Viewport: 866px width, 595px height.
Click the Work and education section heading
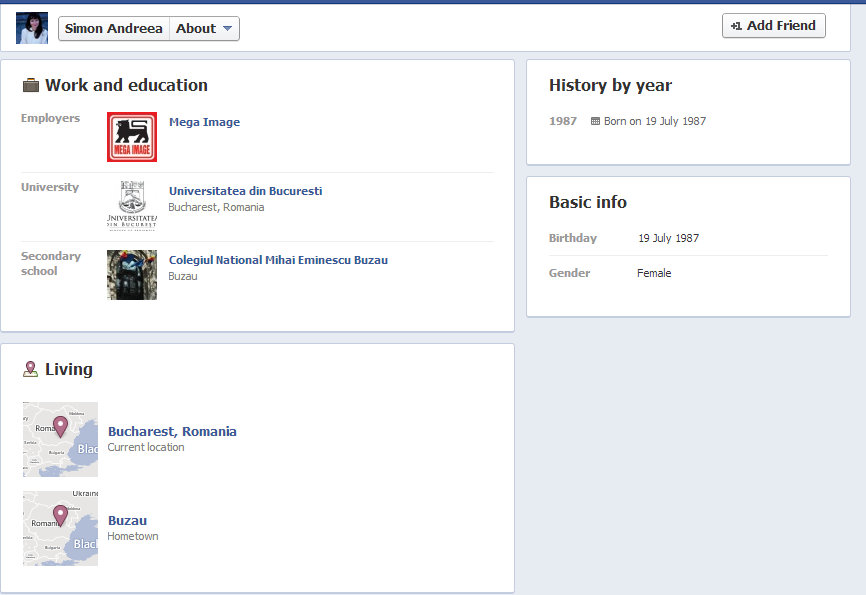pos(126,86)
